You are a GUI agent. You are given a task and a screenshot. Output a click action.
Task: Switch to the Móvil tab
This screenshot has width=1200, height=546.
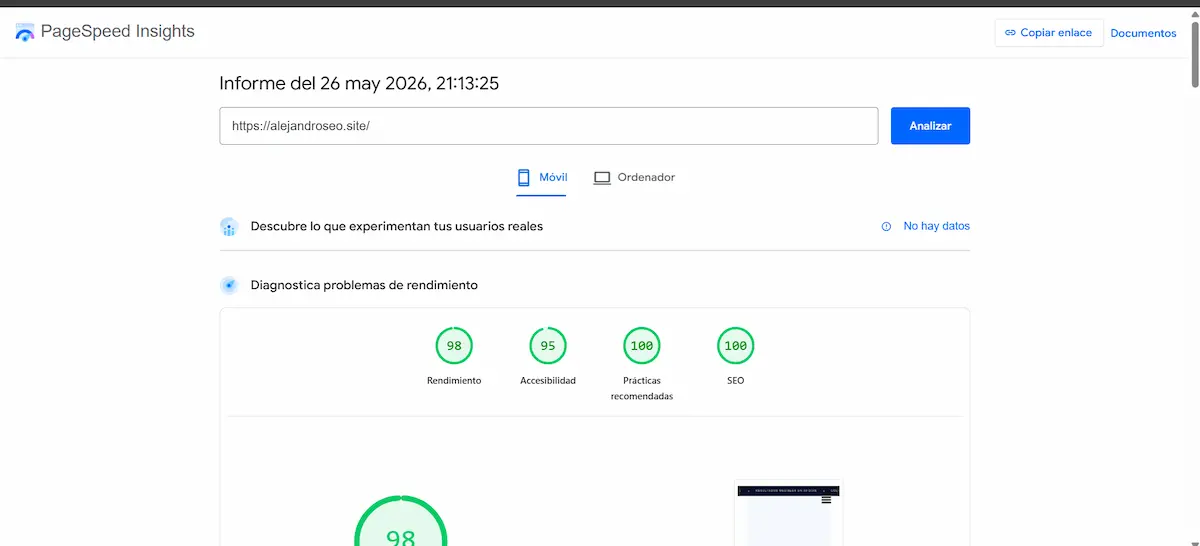coord(541,178)
